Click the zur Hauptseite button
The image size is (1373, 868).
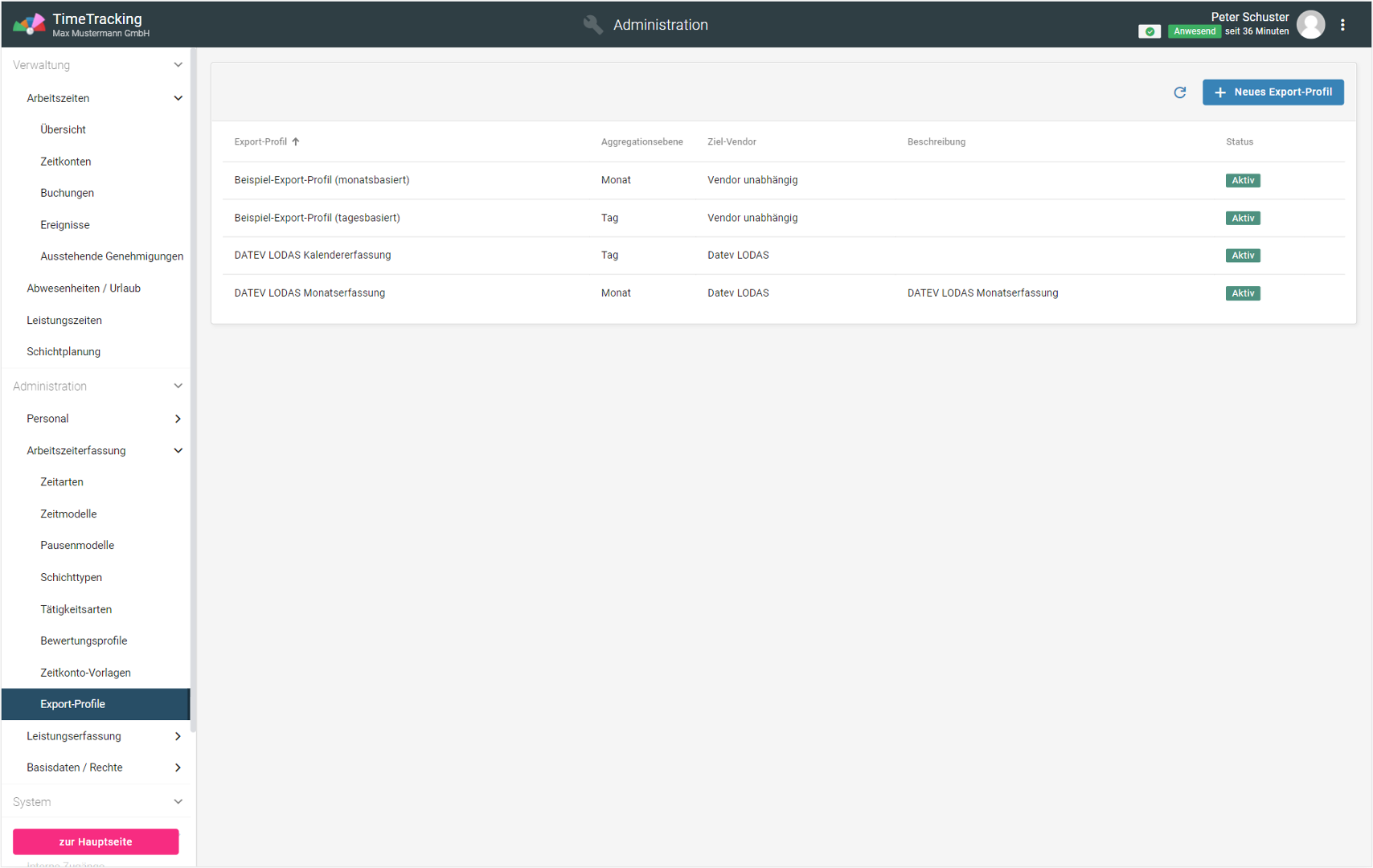pyautogui.click(x=96, y=841)
